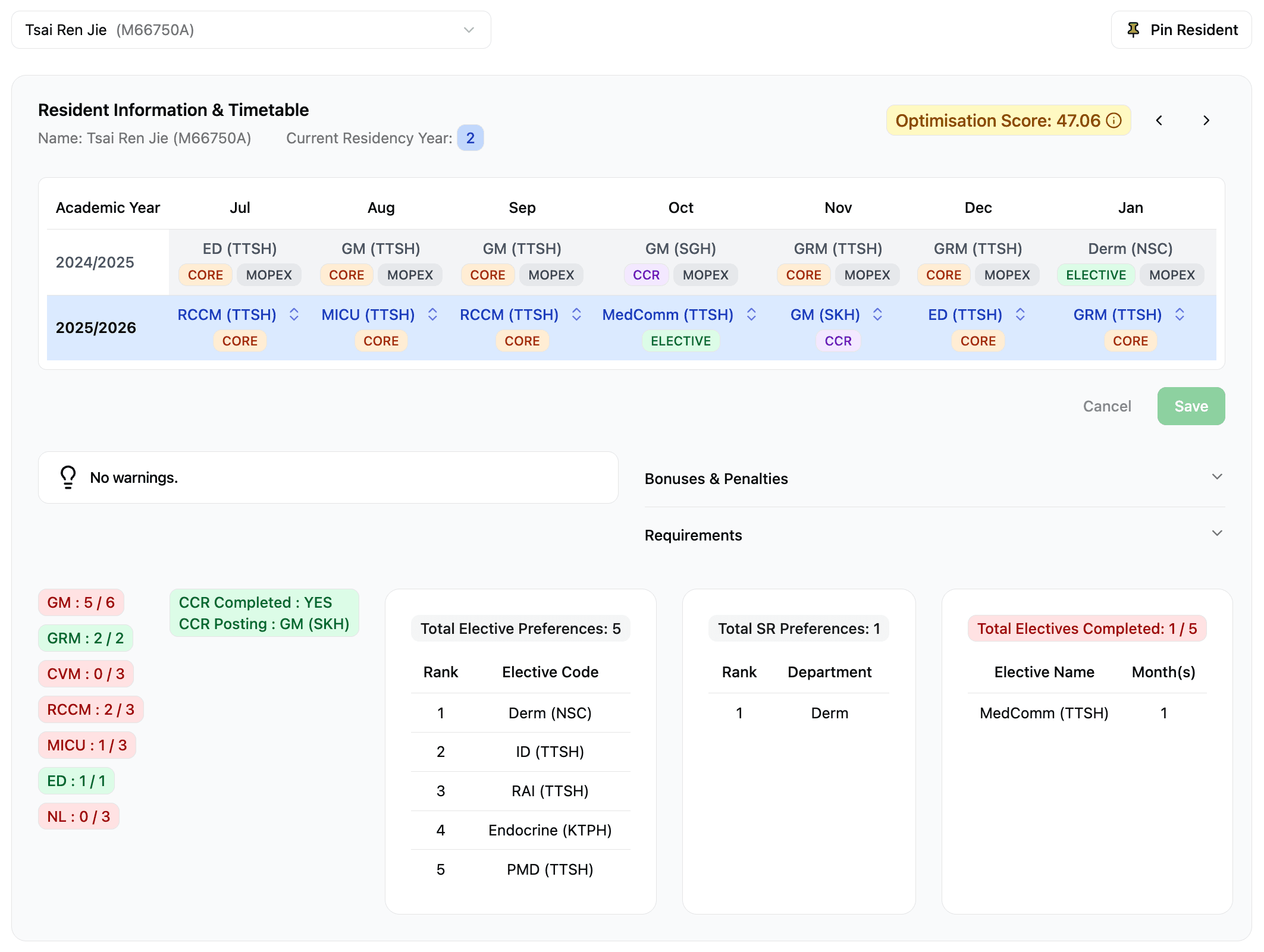Click the Optimisation Score info icon
1264x952 pixels.
[1114, 121]
